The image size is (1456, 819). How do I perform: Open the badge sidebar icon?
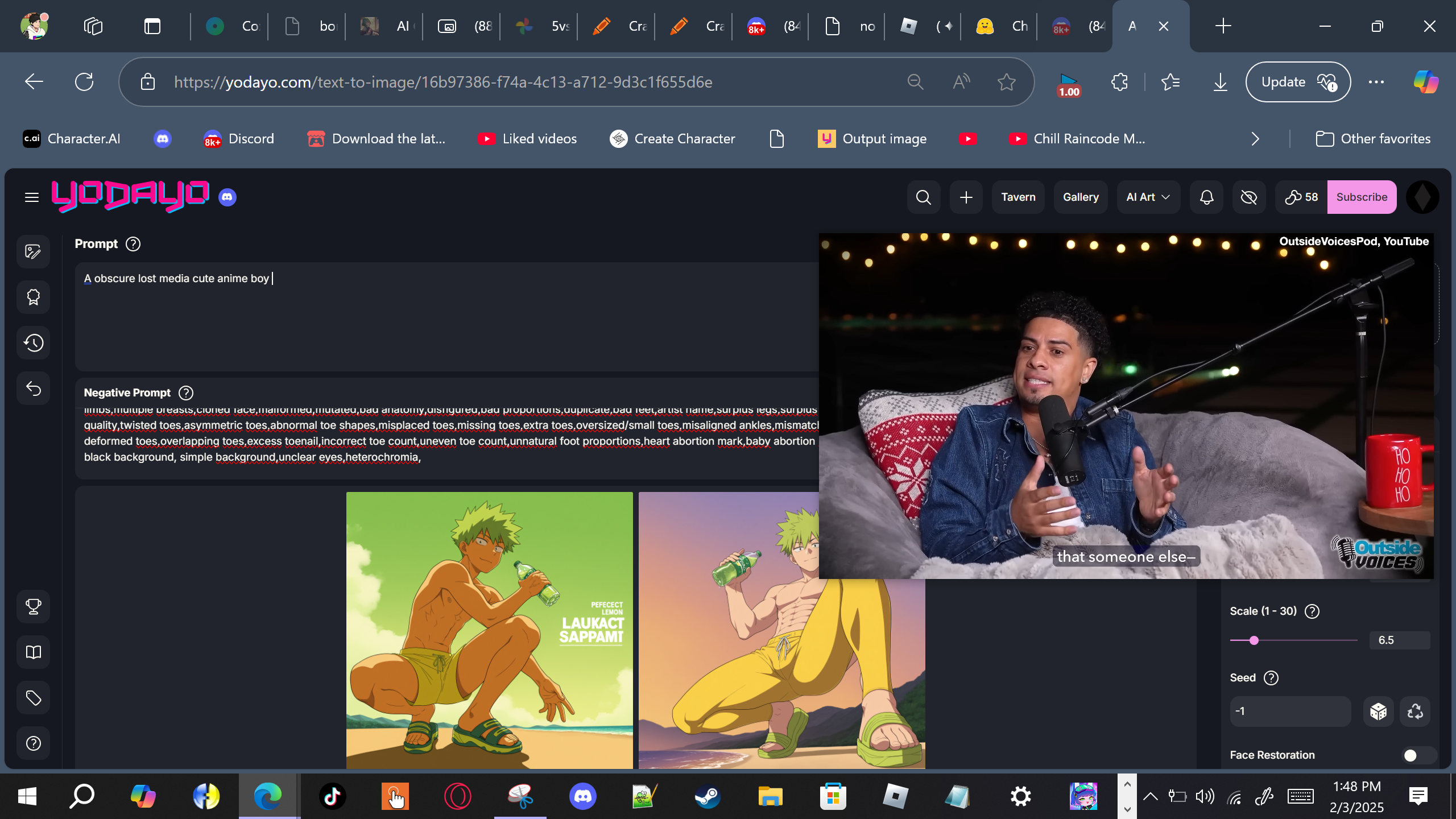[34, 297]
